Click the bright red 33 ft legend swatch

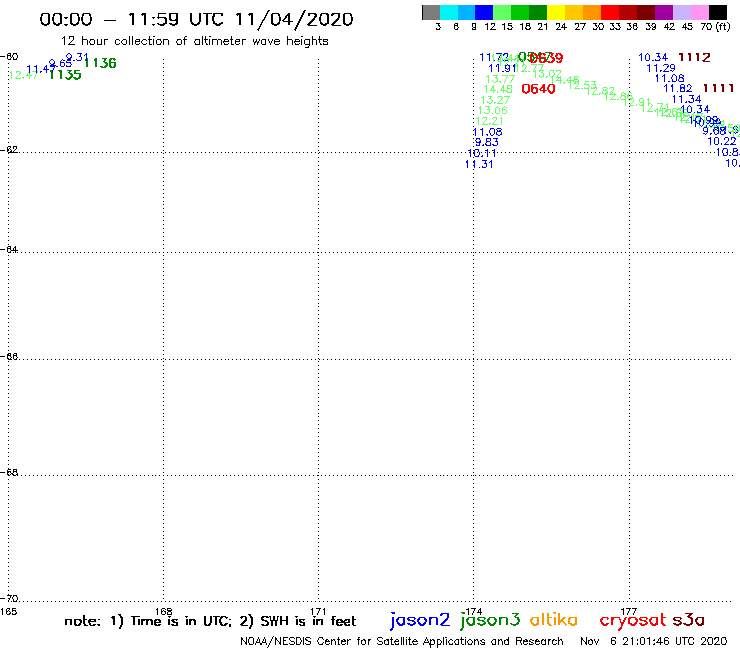(x=610, y=12)
